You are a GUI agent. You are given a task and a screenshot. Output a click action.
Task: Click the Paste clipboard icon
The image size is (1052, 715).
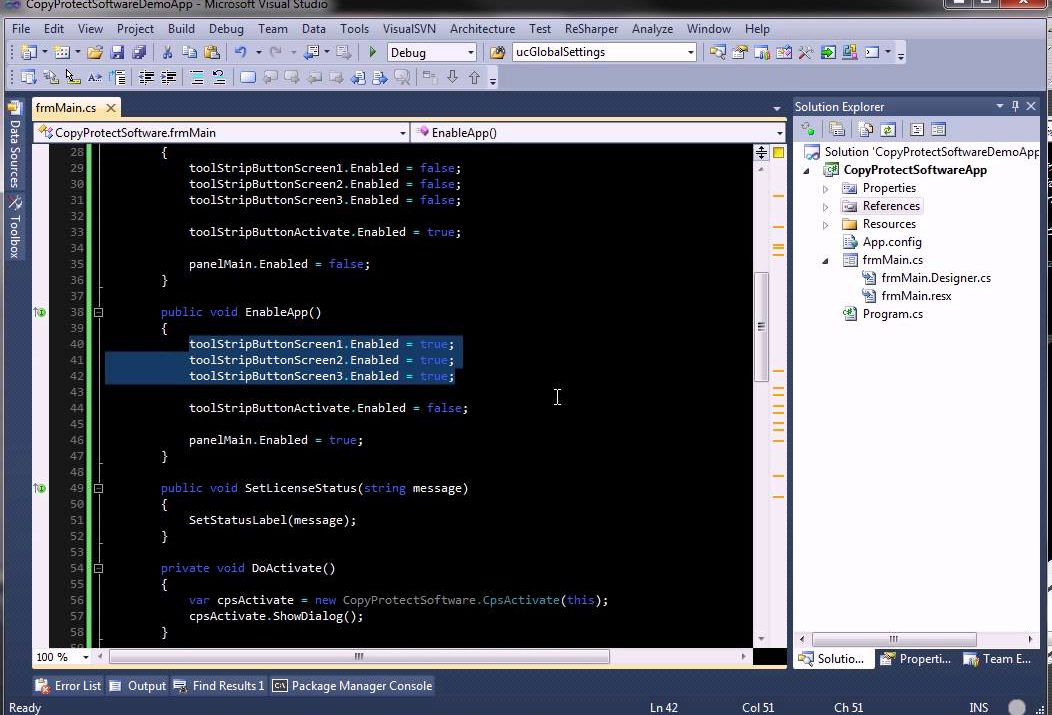tap(211, 52)
